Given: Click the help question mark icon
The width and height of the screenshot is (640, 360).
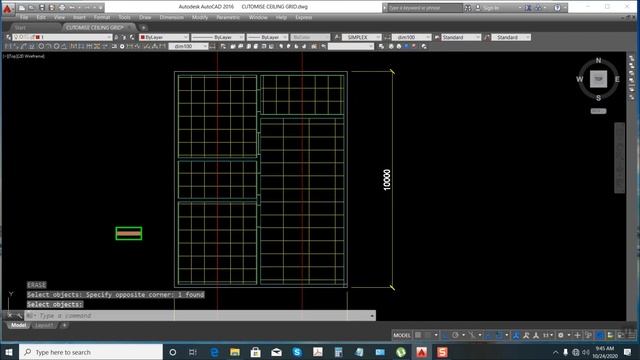Looking at the screenshot, I should tap(557, 8).
